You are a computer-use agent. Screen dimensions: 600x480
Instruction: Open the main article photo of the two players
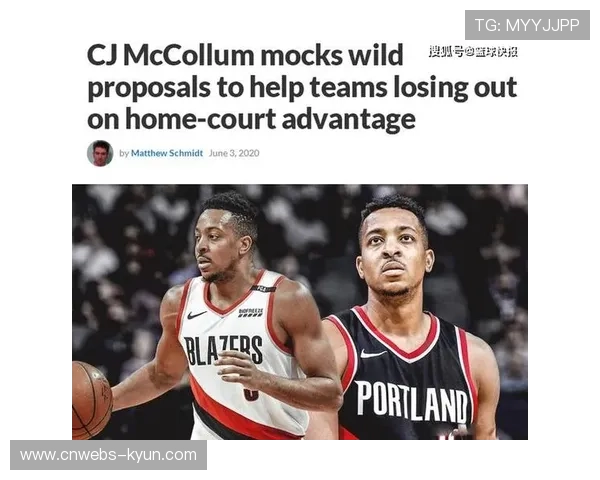(300, 312)
